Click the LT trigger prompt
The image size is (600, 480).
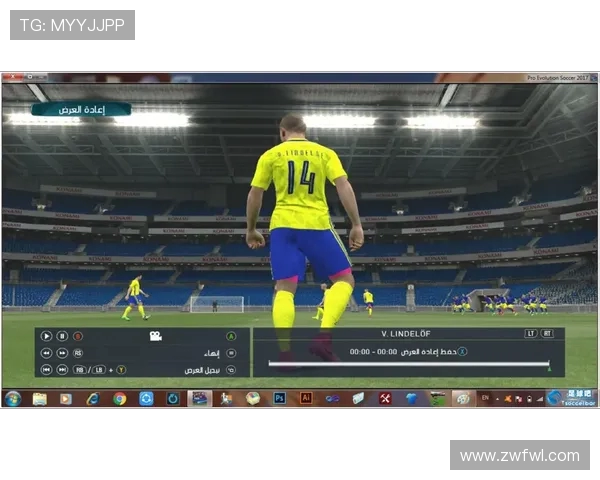pos(531,333)
